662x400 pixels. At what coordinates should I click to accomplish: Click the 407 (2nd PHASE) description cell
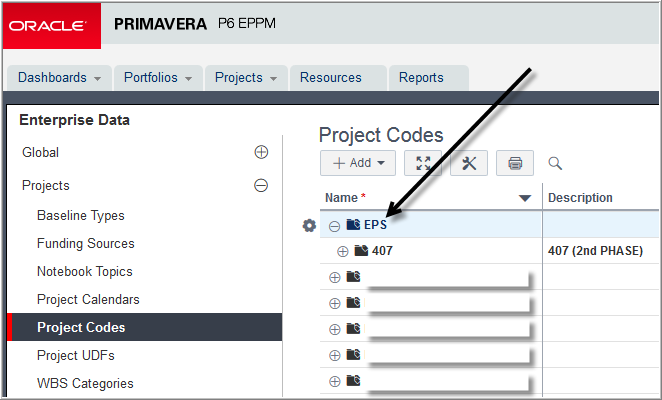coord(595,251)
